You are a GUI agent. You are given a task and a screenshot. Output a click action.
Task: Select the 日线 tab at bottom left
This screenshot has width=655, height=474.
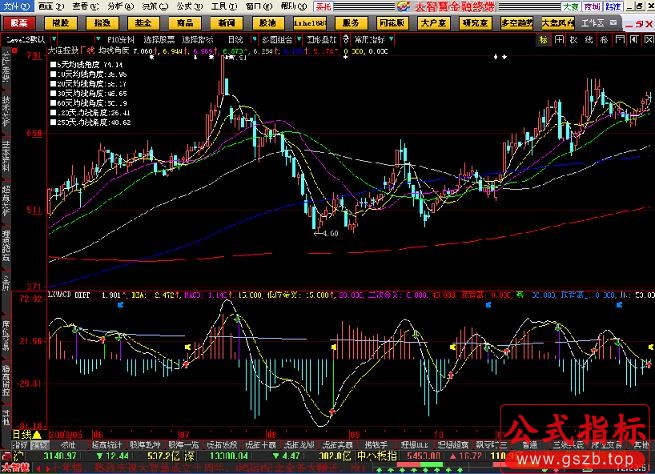pyautogui.click(x=16, y=435)
